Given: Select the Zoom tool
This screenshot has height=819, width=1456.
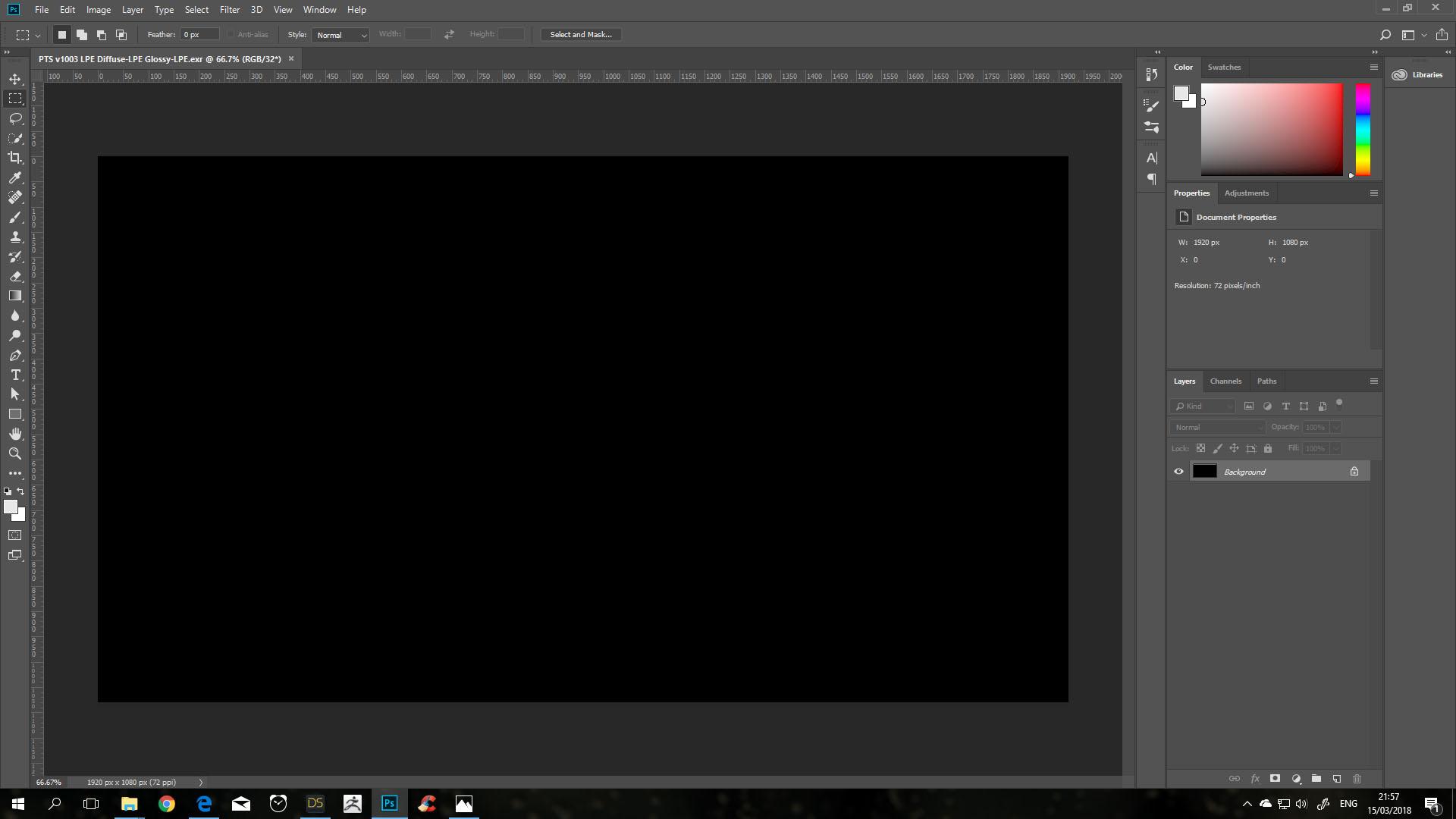Looking at the screenshot, I should [15, 453].
